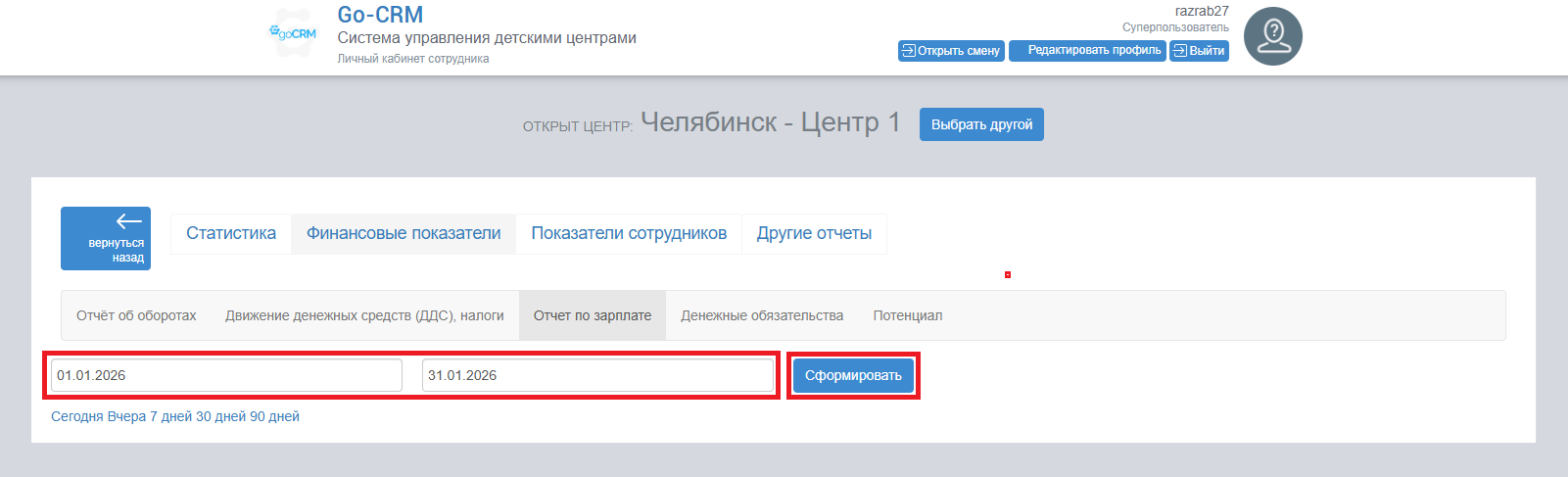The image size is (1568, 477).
Task: Click the goCRM logo icon
Action: 293,33
